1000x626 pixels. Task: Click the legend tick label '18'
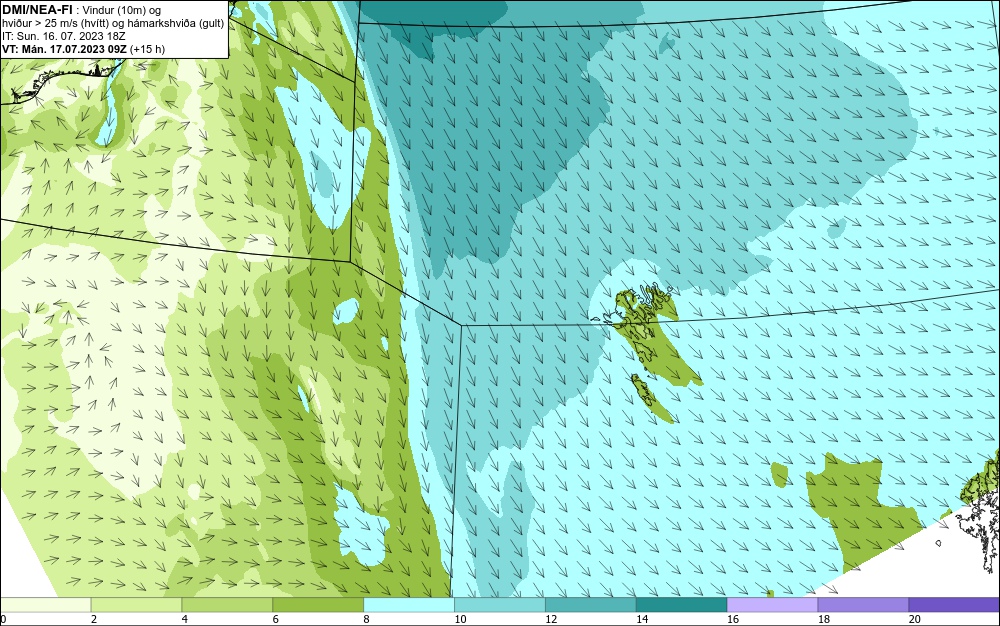pos(823,619)
